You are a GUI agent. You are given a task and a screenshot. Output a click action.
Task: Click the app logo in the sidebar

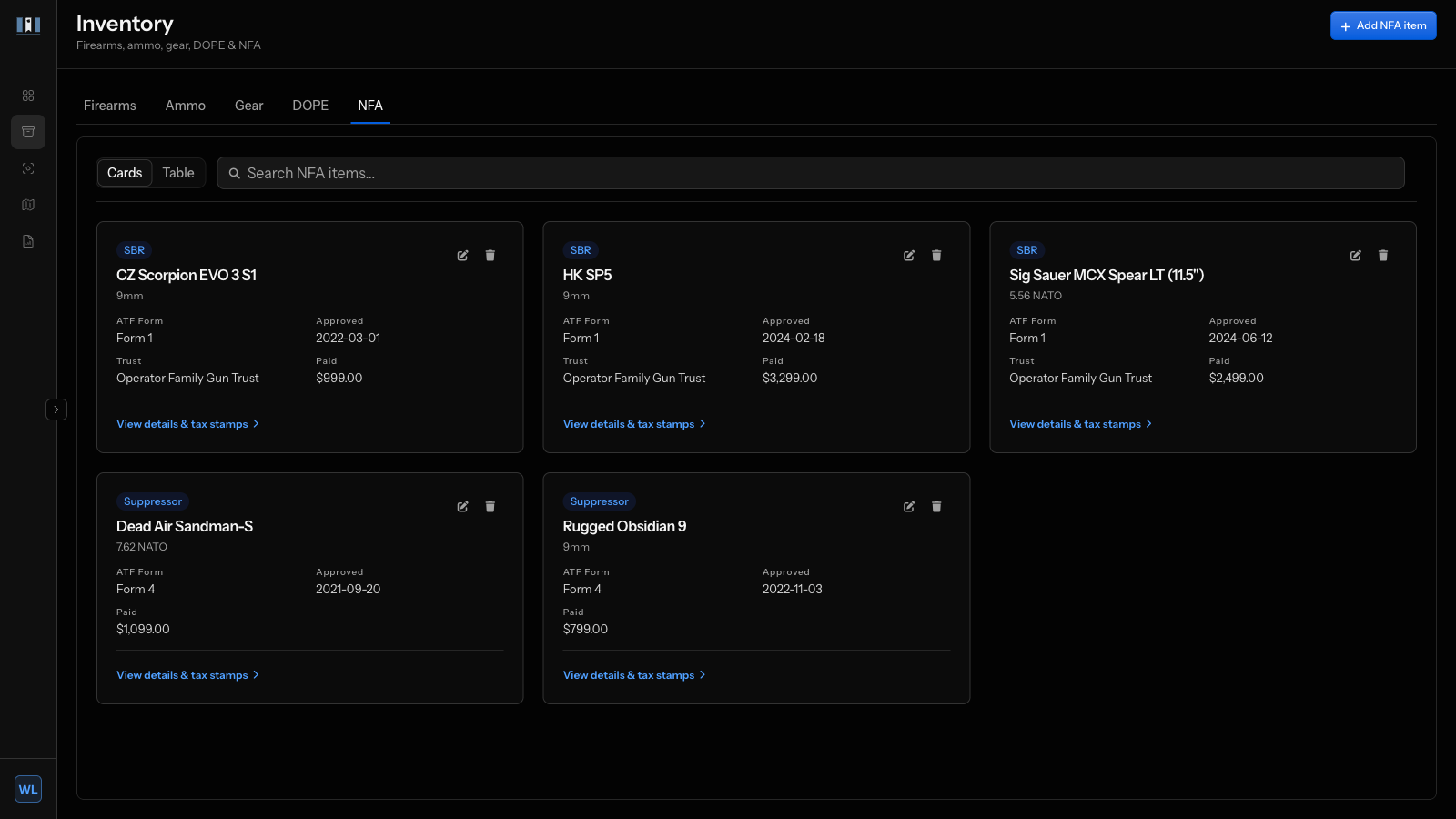click(28, 25)
